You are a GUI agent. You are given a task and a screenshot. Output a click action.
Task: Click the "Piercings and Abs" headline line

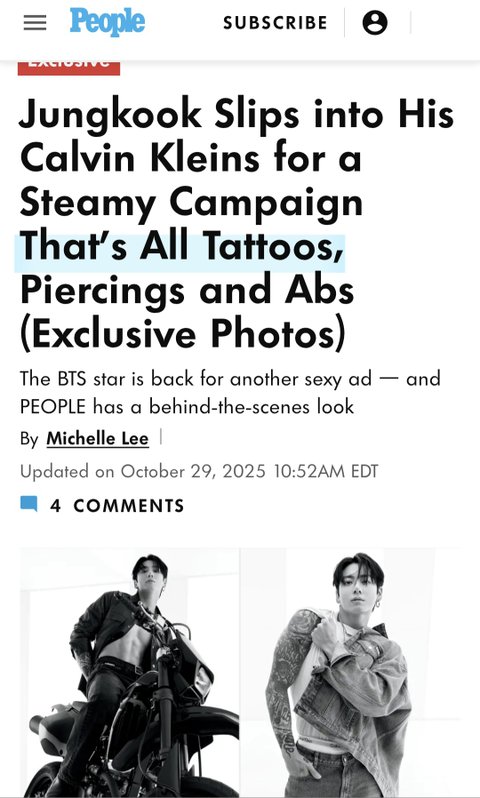(187, 290)
